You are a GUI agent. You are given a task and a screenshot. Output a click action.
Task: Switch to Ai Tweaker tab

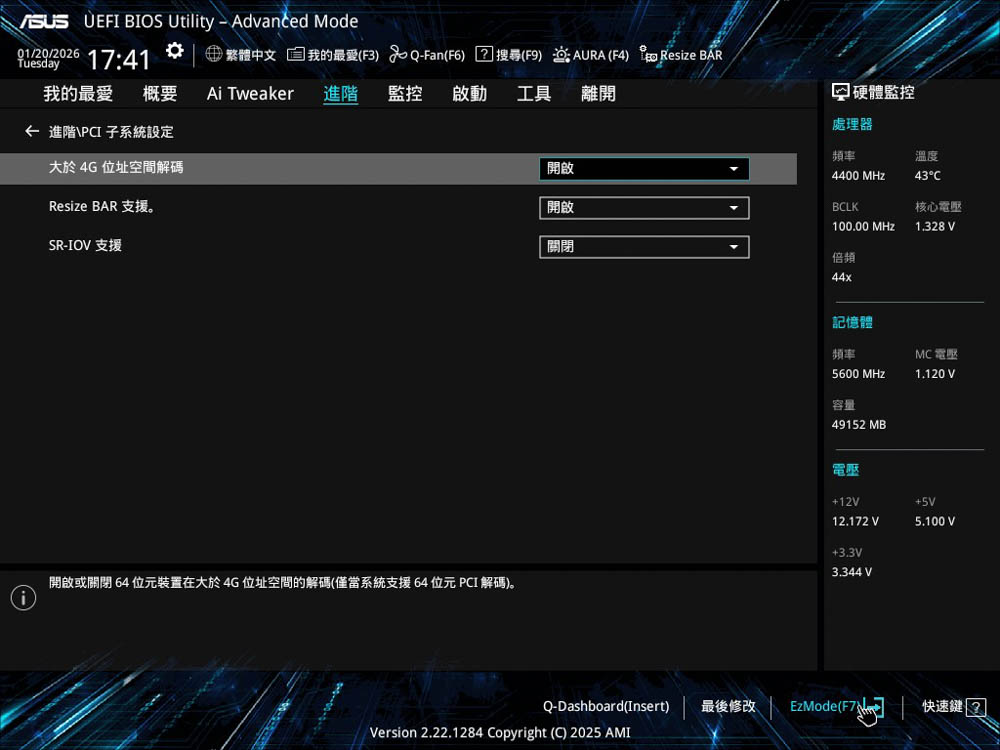250,94
